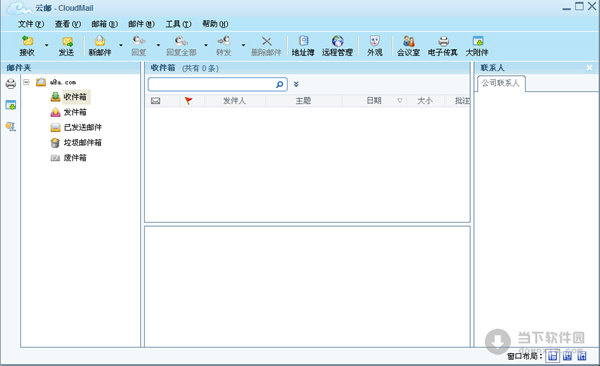Open the 外观 appearance settings
The height and width of the screenshot is (366, 600).
coord(375,46)
